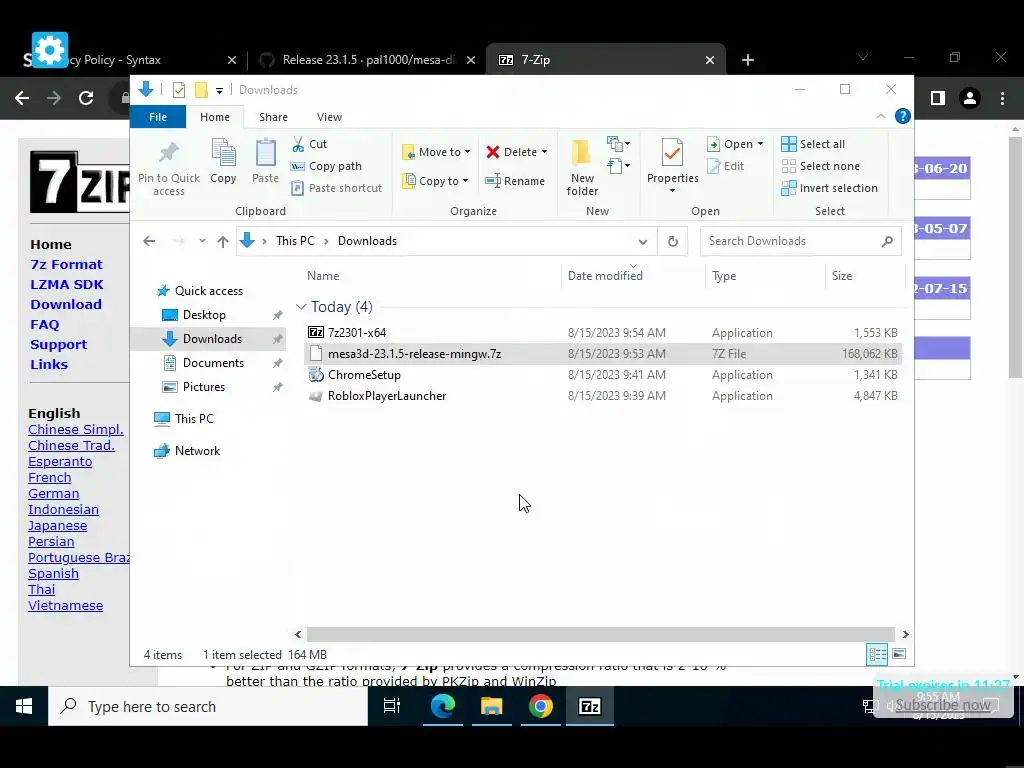Expand the Open button dropdown arrow
The height and width of the screenshot is (768, 1024).
coord(760,144)
